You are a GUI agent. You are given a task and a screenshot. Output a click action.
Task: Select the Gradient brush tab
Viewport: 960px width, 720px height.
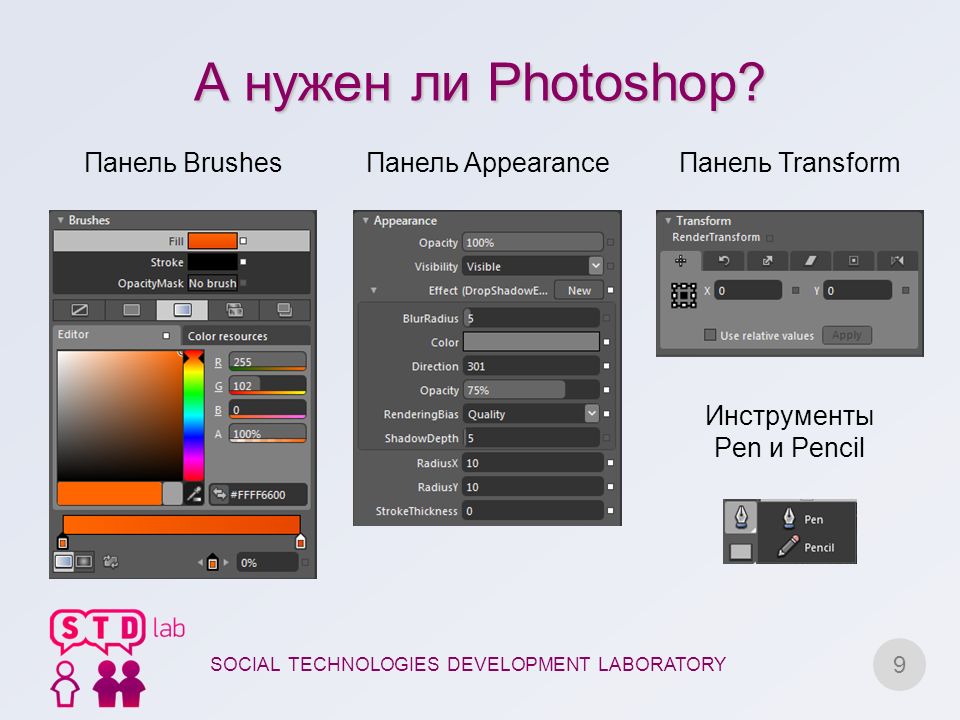pyautogui.click(x=182, y=310)
